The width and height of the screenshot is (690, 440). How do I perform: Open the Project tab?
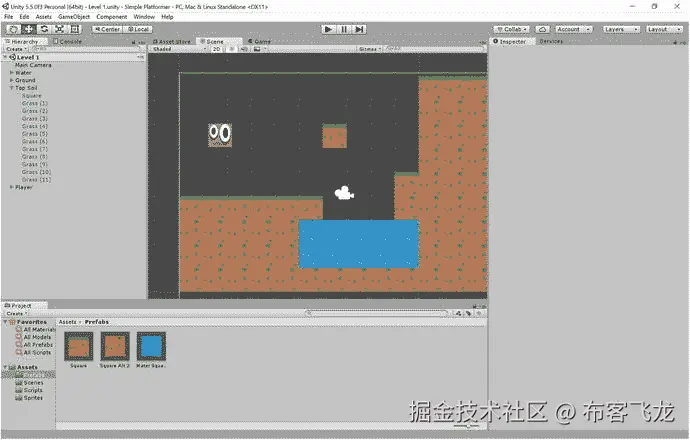[x=22, y=305]
